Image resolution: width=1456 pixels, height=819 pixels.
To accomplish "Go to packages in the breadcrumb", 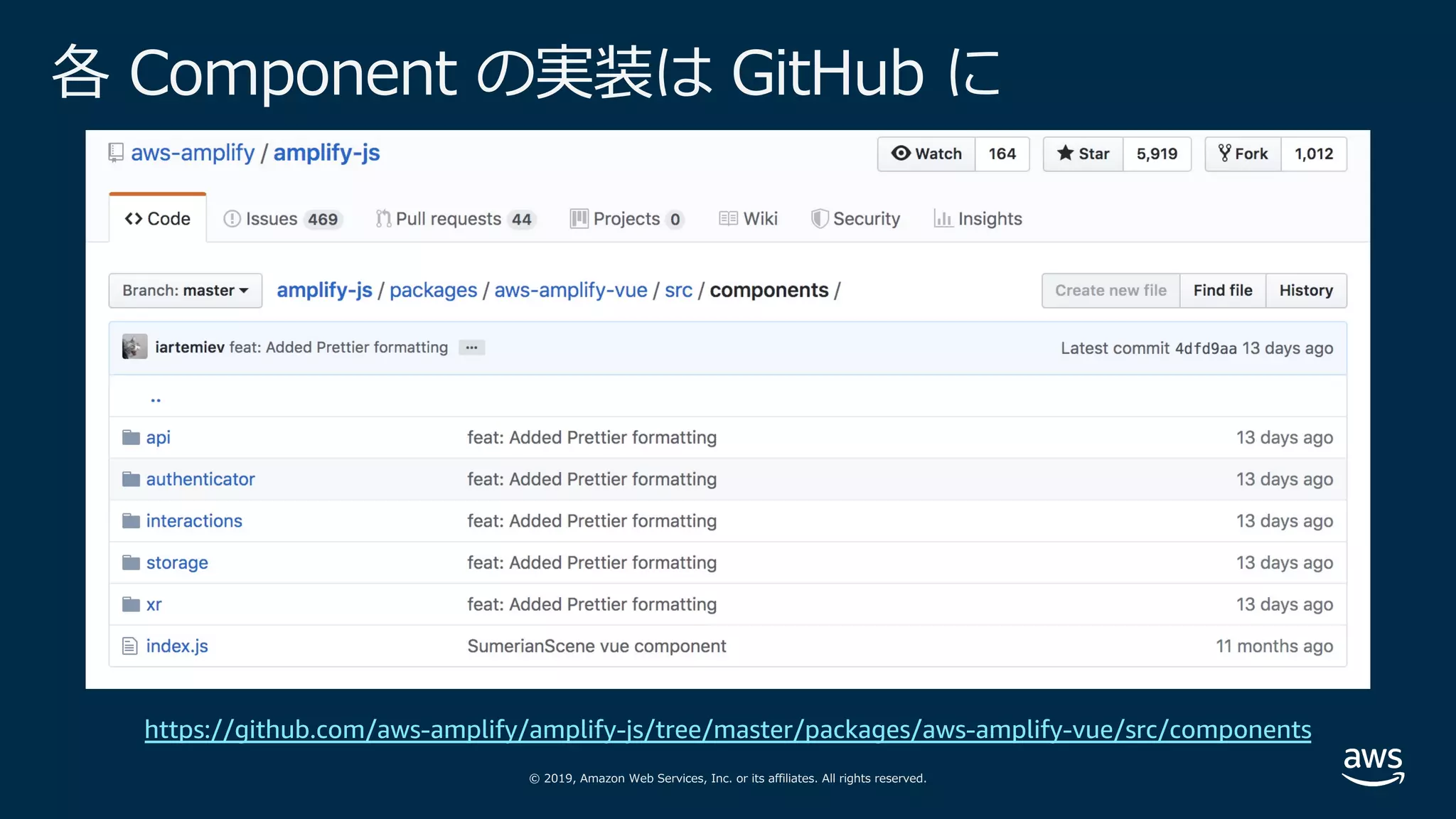I will (433, 290).
